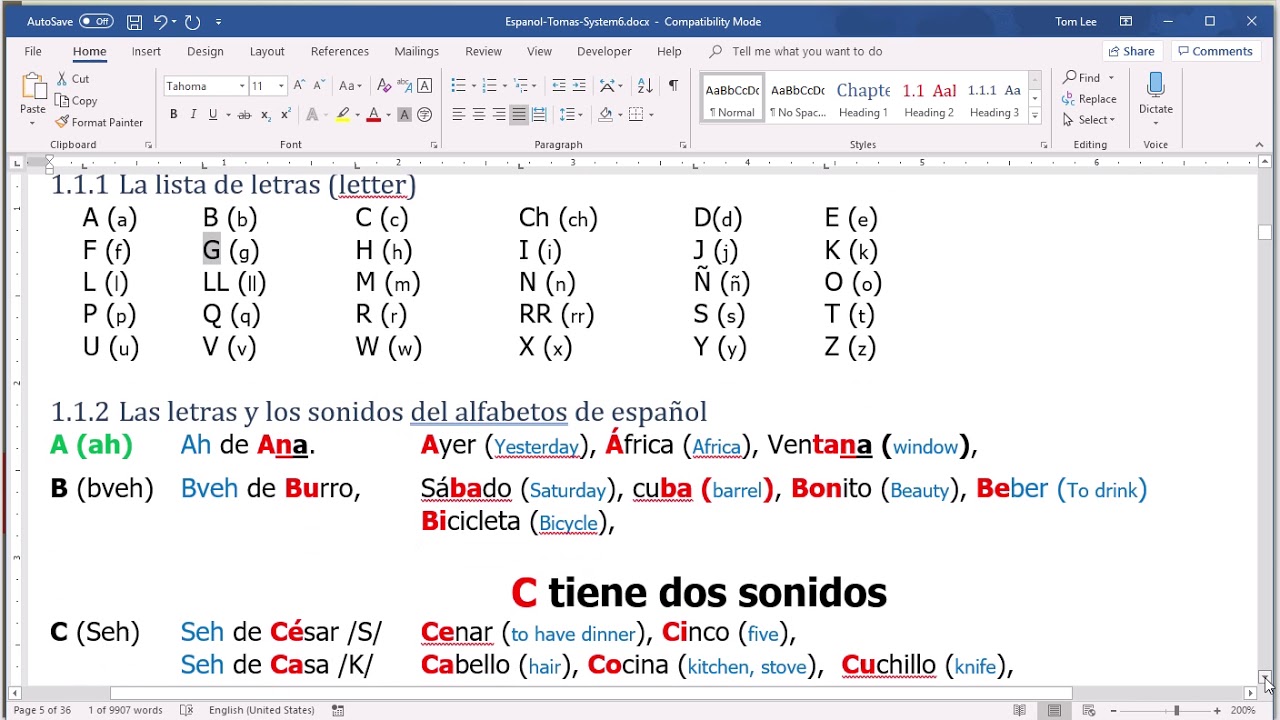
Task: Click the Clear All Formatting icon
Action: [x=382, y=86]
